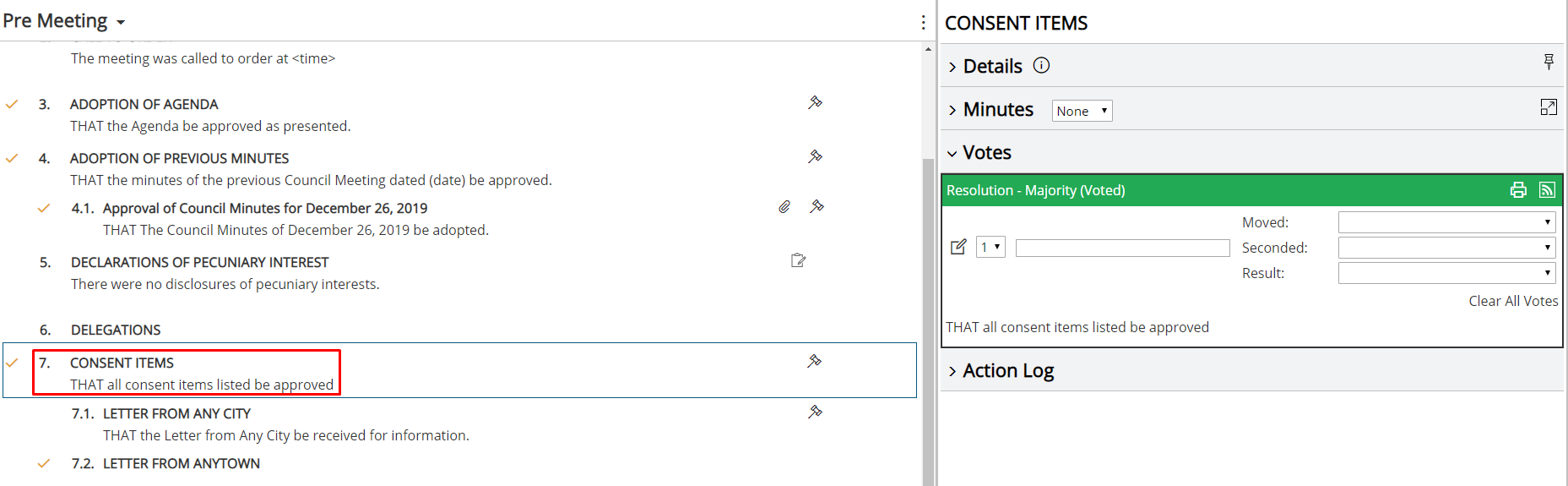
Task: Click the print icon in the Resolution header
Action: tap(1518, 190)
